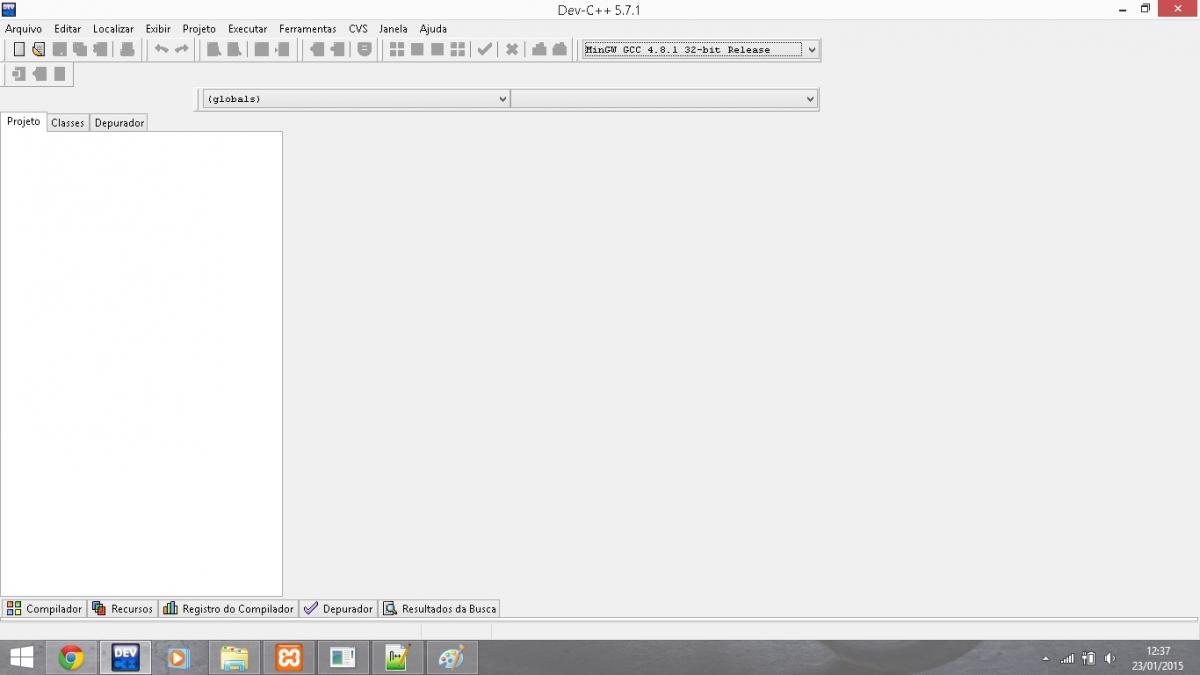This screenshot has width=1200, height=675.
Task: Click the Insert icon in second toolbar row
Action: (x=19, y=74)
